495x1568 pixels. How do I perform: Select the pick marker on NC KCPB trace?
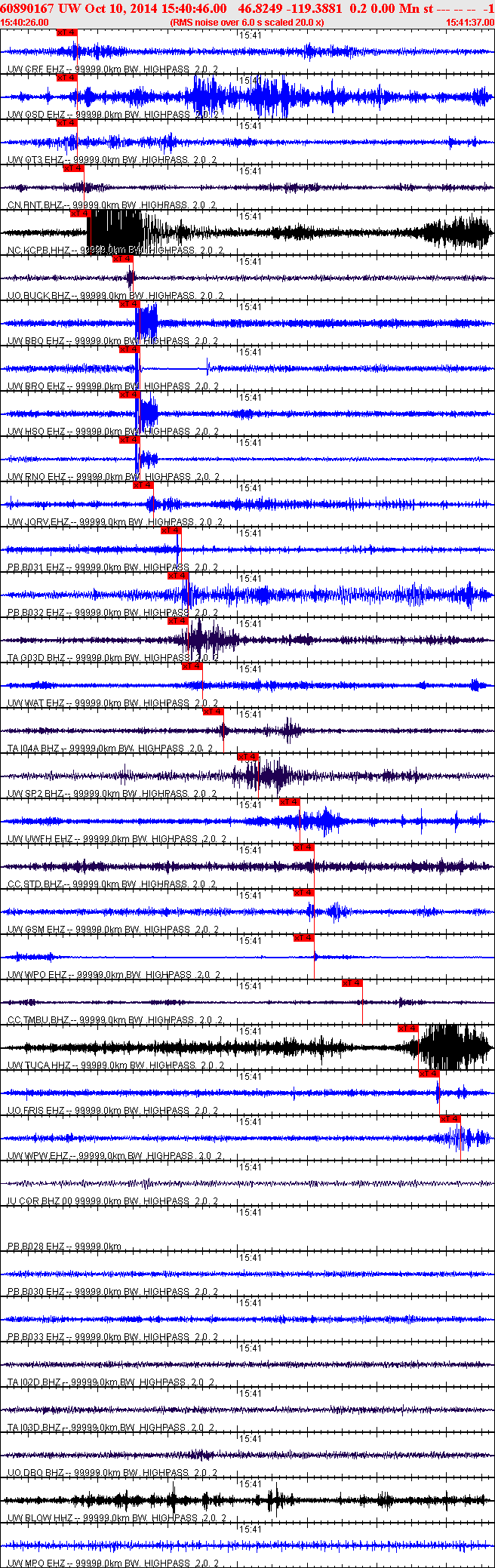(79, 214)
